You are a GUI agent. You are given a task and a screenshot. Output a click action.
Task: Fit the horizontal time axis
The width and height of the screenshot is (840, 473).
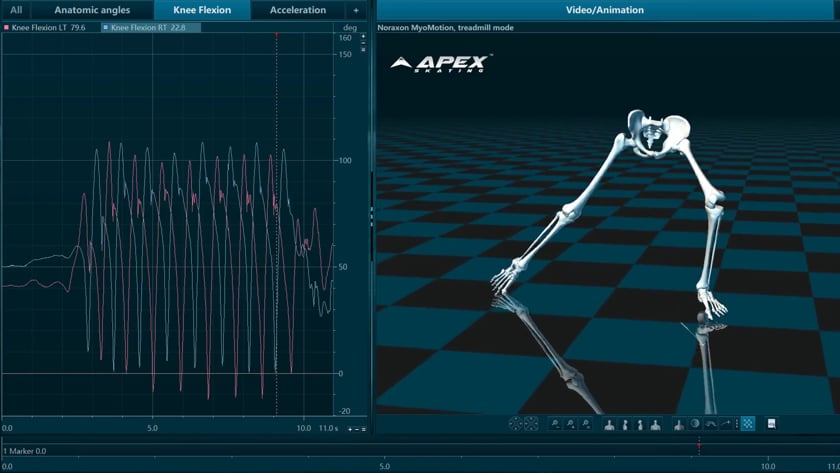[364, 429]
